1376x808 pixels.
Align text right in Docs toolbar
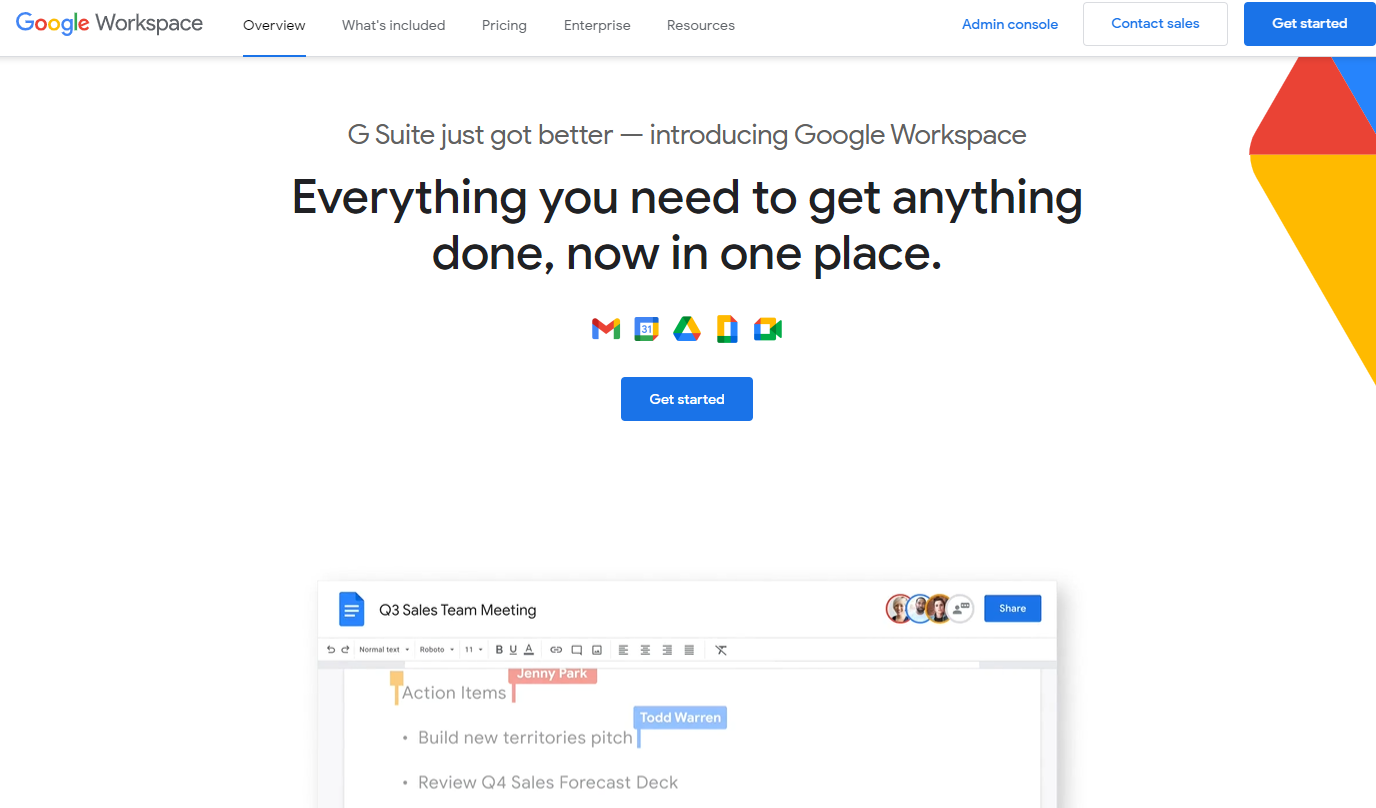coord(667,650)
